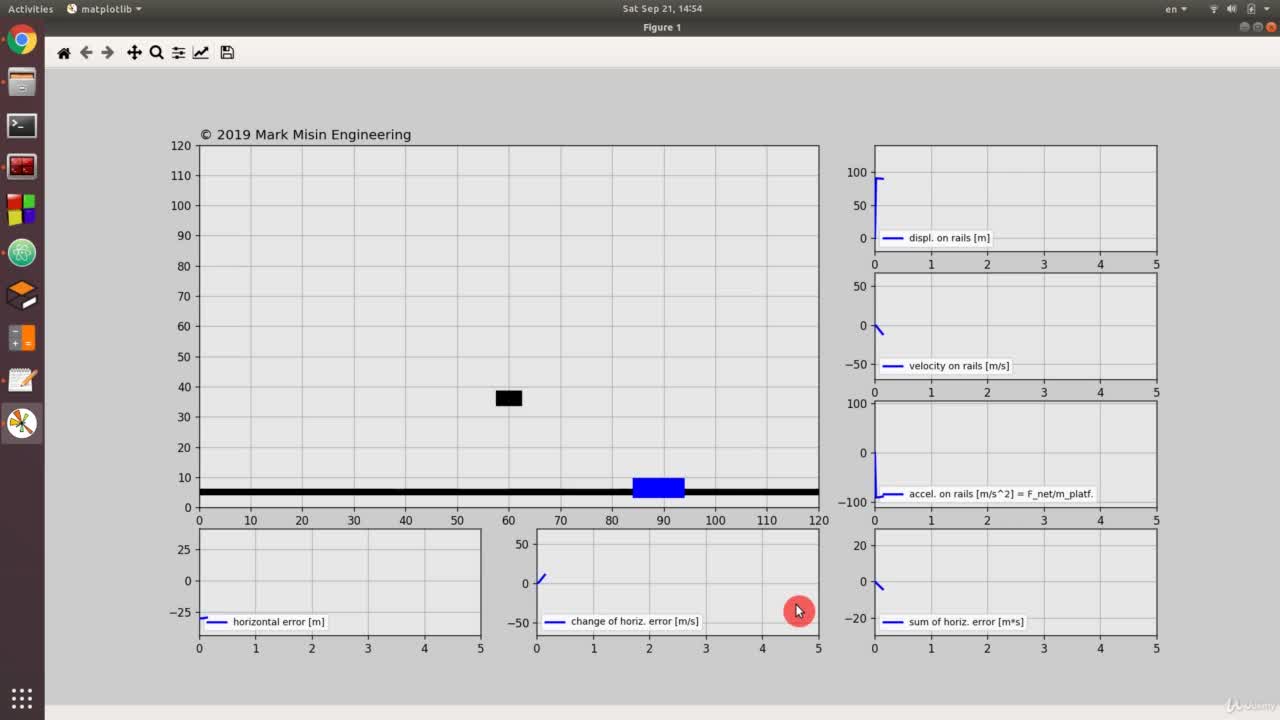
Task: Open the matplotlib application menu
Action: coord(105,9)
